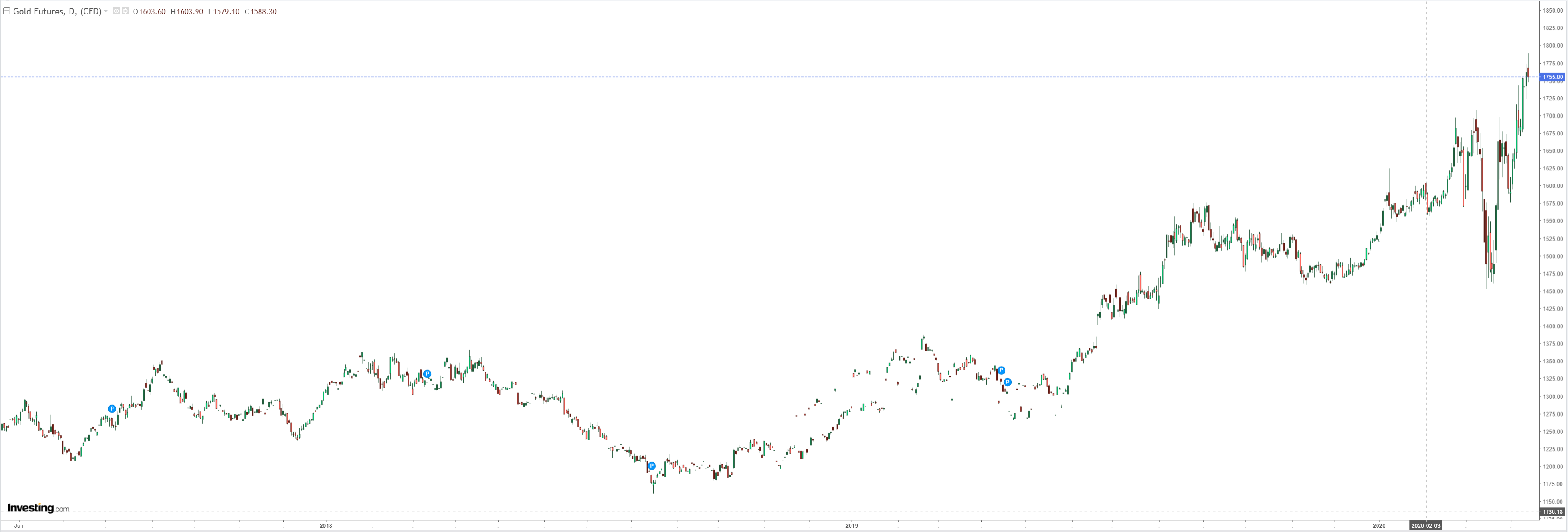Click the 2018 label on the time axis
The height and width of the screenshot is (532, 1568).
point(326,525)
